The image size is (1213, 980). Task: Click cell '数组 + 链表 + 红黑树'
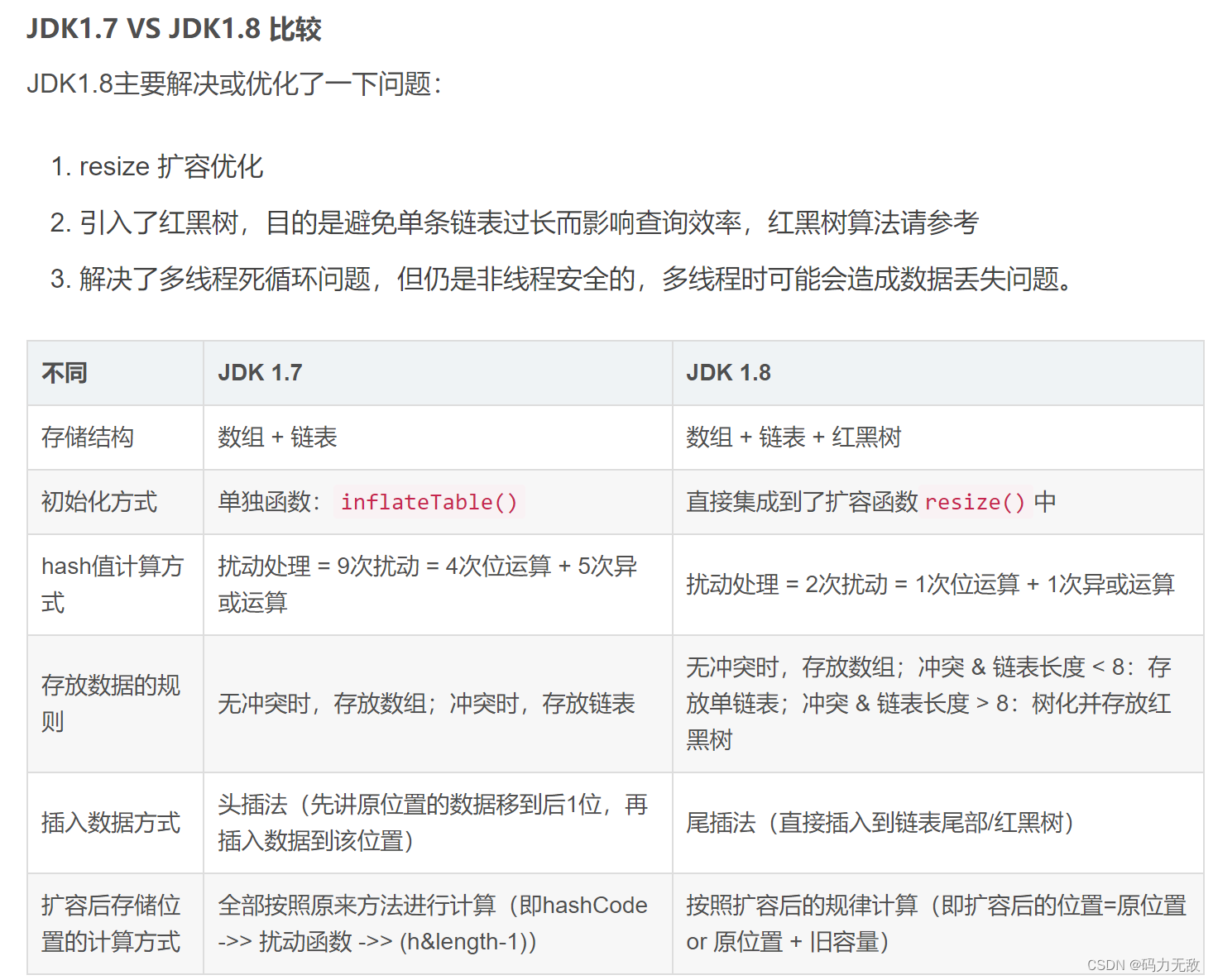(937, 437)
